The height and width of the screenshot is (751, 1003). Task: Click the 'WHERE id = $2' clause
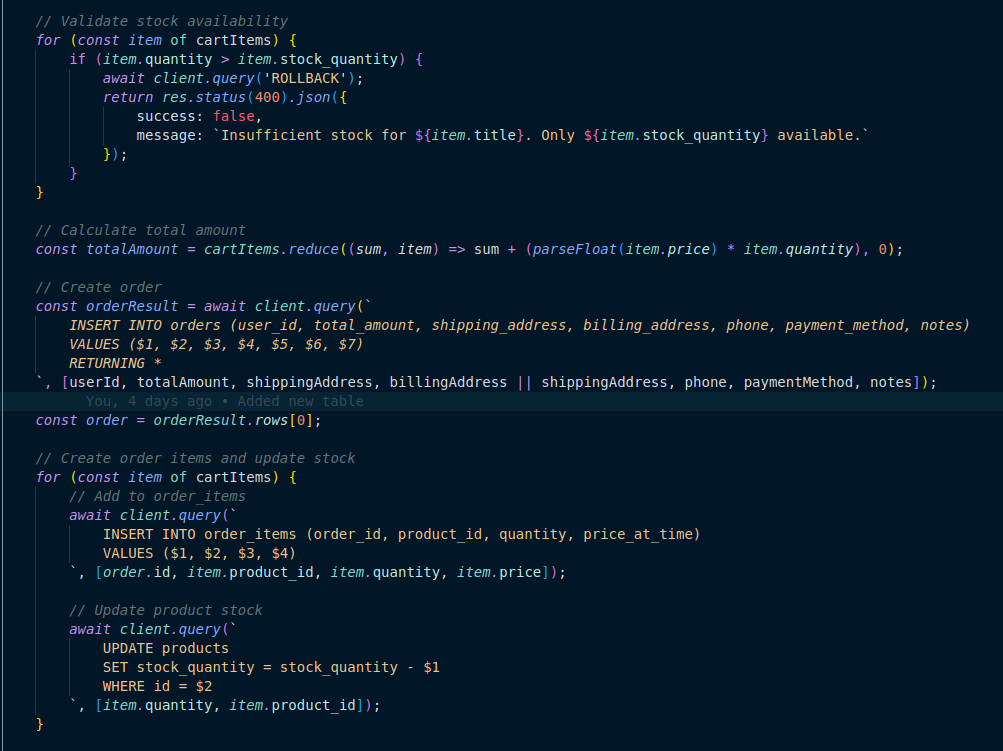pyautogui.click(x=157, y=686)
